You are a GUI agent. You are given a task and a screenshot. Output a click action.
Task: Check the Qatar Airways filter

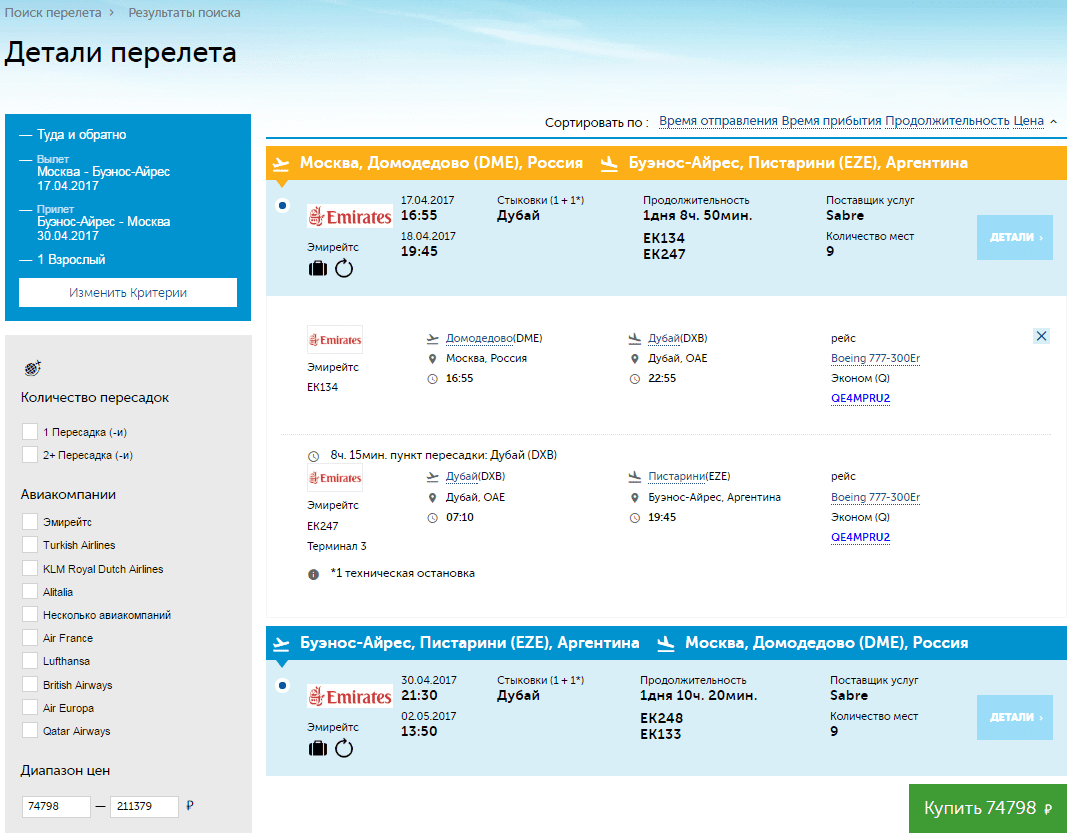(29, 731)
